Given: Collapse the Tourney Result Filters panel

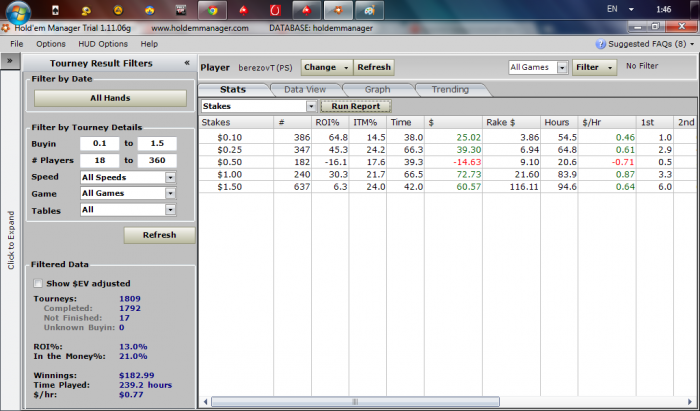Looking at the screenshot, I should 187,63.
